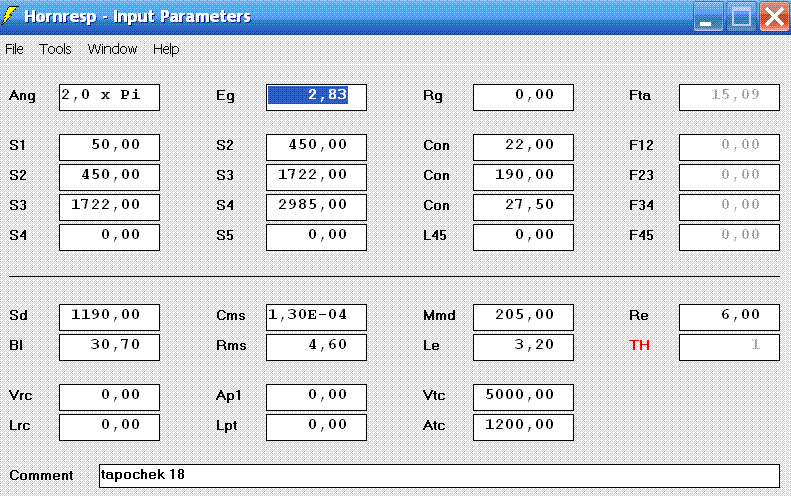Viewport: 791px width, 496px height.
Task: Click the Mmd input field
Action: click(x=523, y=317)
